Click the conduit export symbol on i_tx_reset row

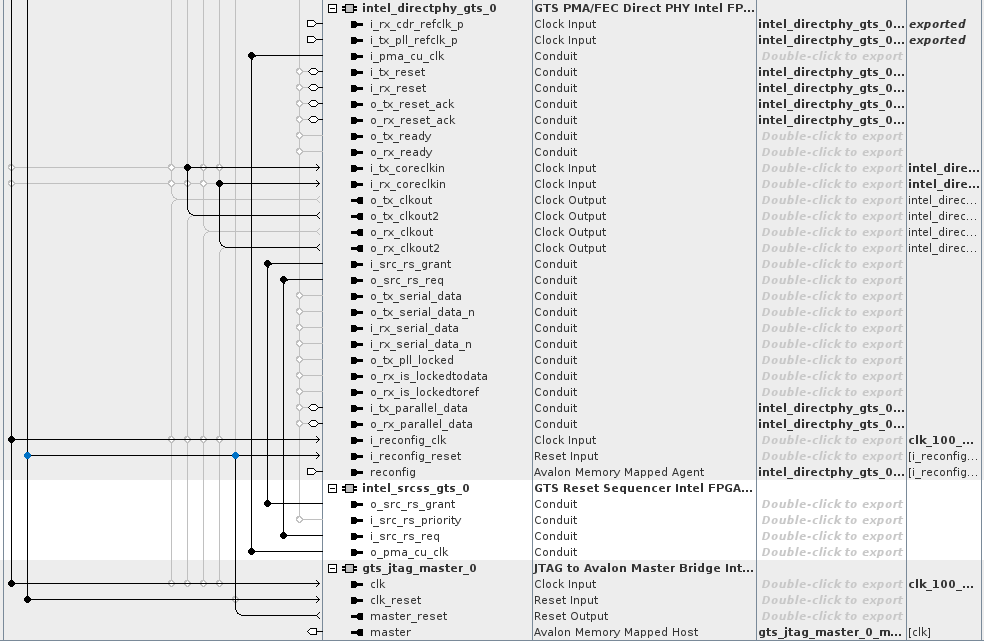314,72
